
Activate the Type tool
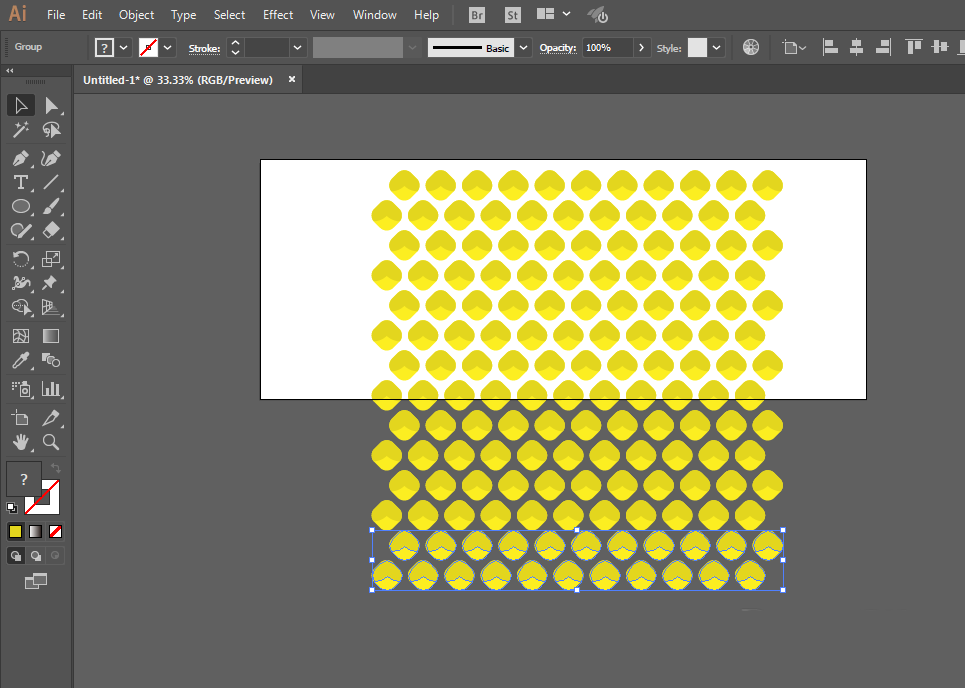[20, 182]
